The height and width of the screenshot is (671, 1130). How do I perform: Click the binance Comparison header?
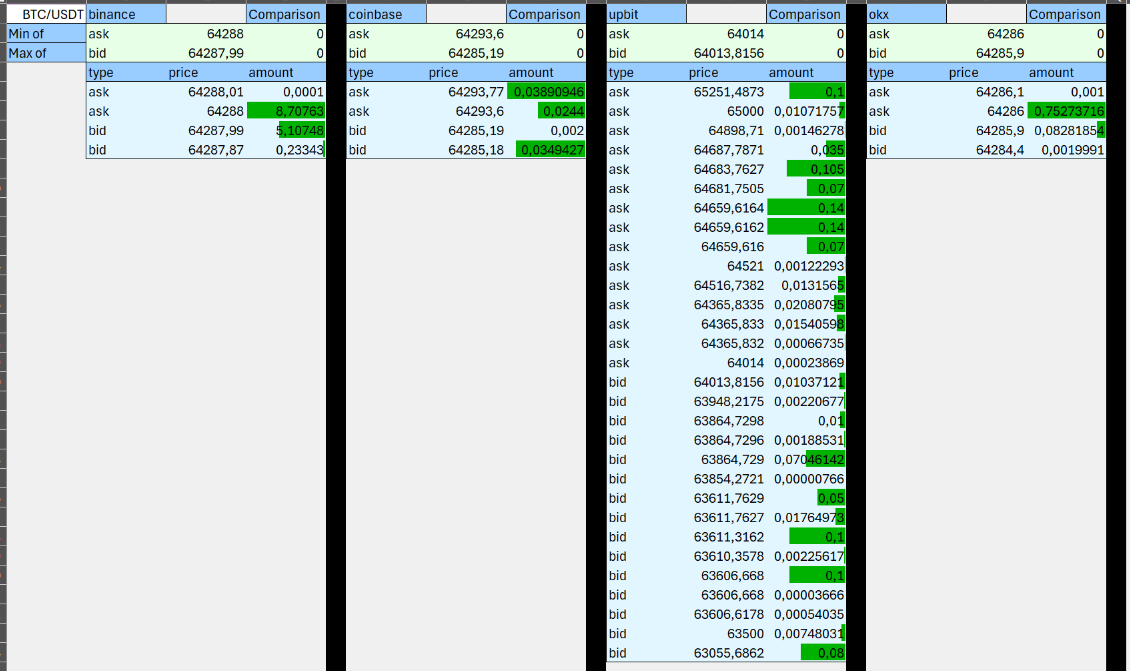285,14
